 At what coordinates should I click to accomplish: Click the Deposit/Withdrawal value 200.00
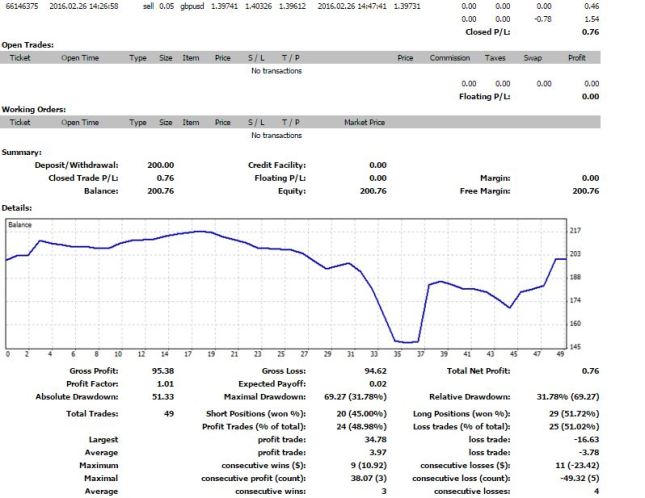160,165
